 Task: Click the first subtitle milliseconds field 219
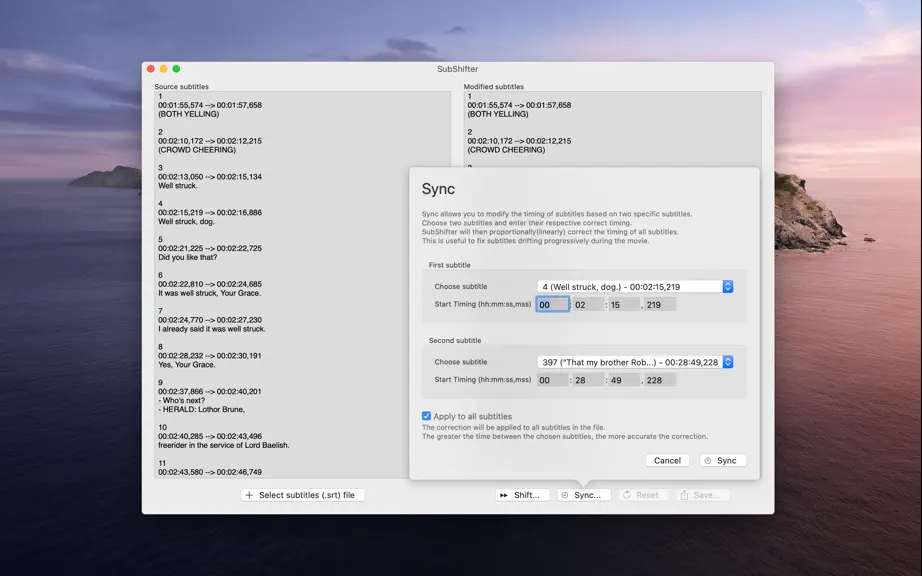click(x=660, y=304)
